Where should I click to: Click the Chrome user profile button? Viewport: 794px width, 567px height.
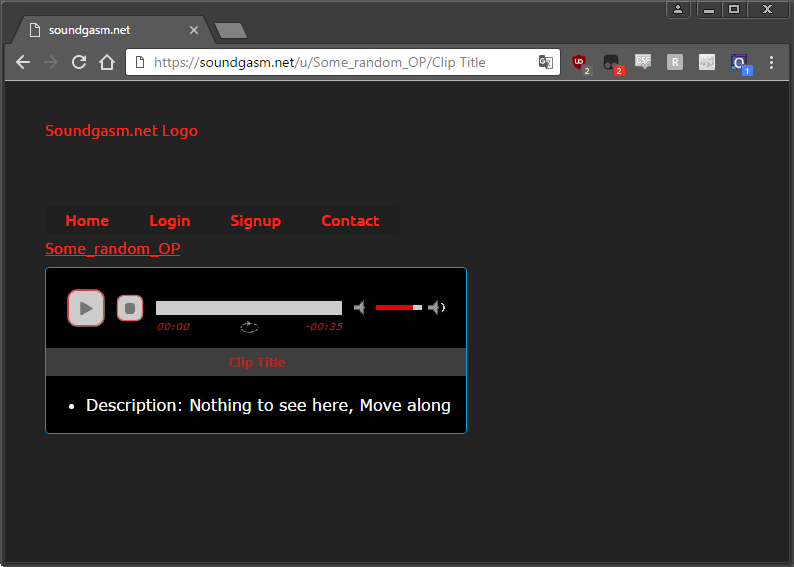[x=678, y=9]
